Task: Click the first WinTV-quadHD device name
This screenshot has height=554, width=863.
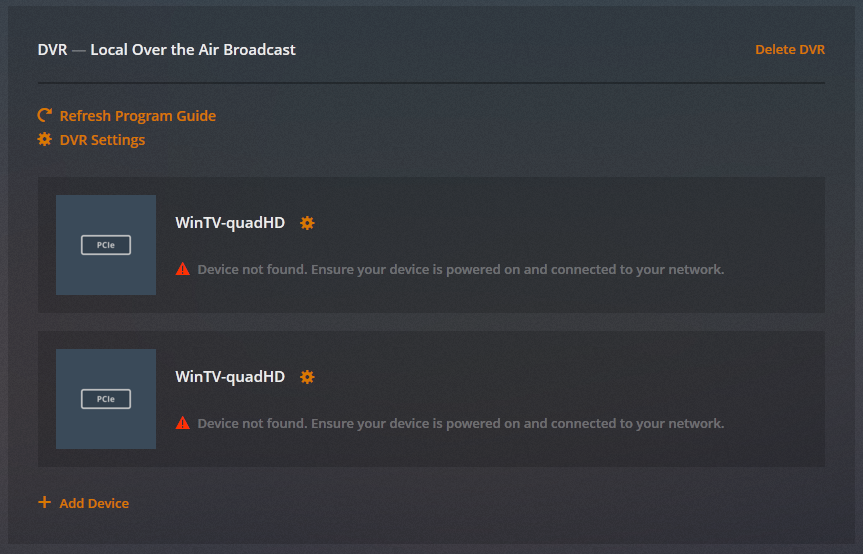Action: [230, 223]
